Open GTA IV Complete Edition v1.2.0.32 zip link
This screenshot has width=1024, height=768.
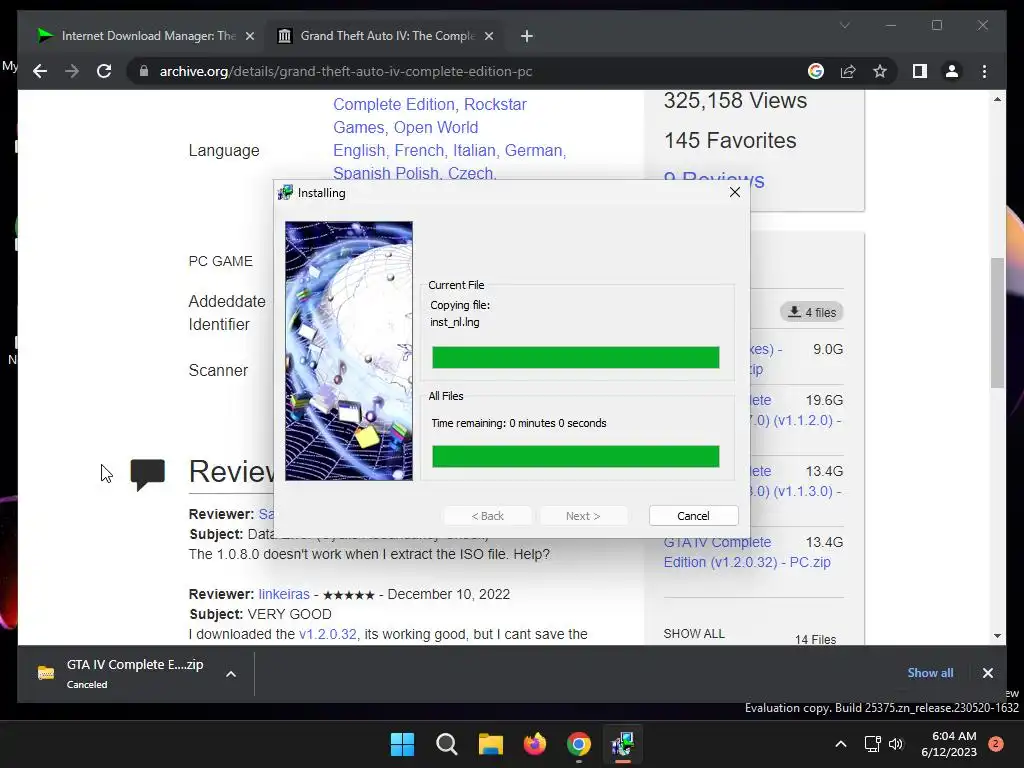(x=747, y=552)
